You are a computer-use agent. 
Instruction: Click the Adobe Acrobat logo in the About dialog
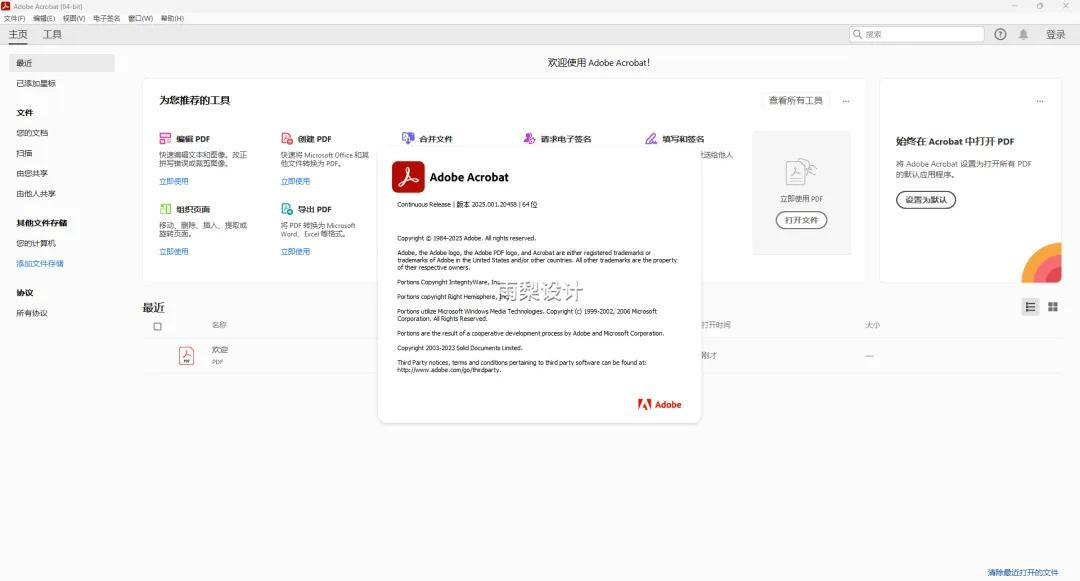point(408,177)
